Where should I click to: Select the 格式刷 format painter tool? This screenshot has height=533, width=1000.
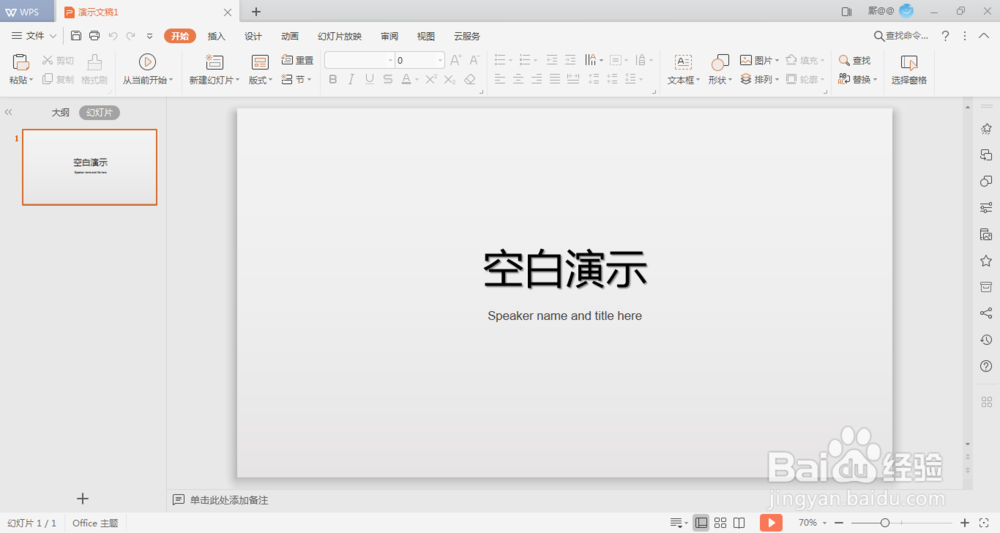click(x=94, y=69)
